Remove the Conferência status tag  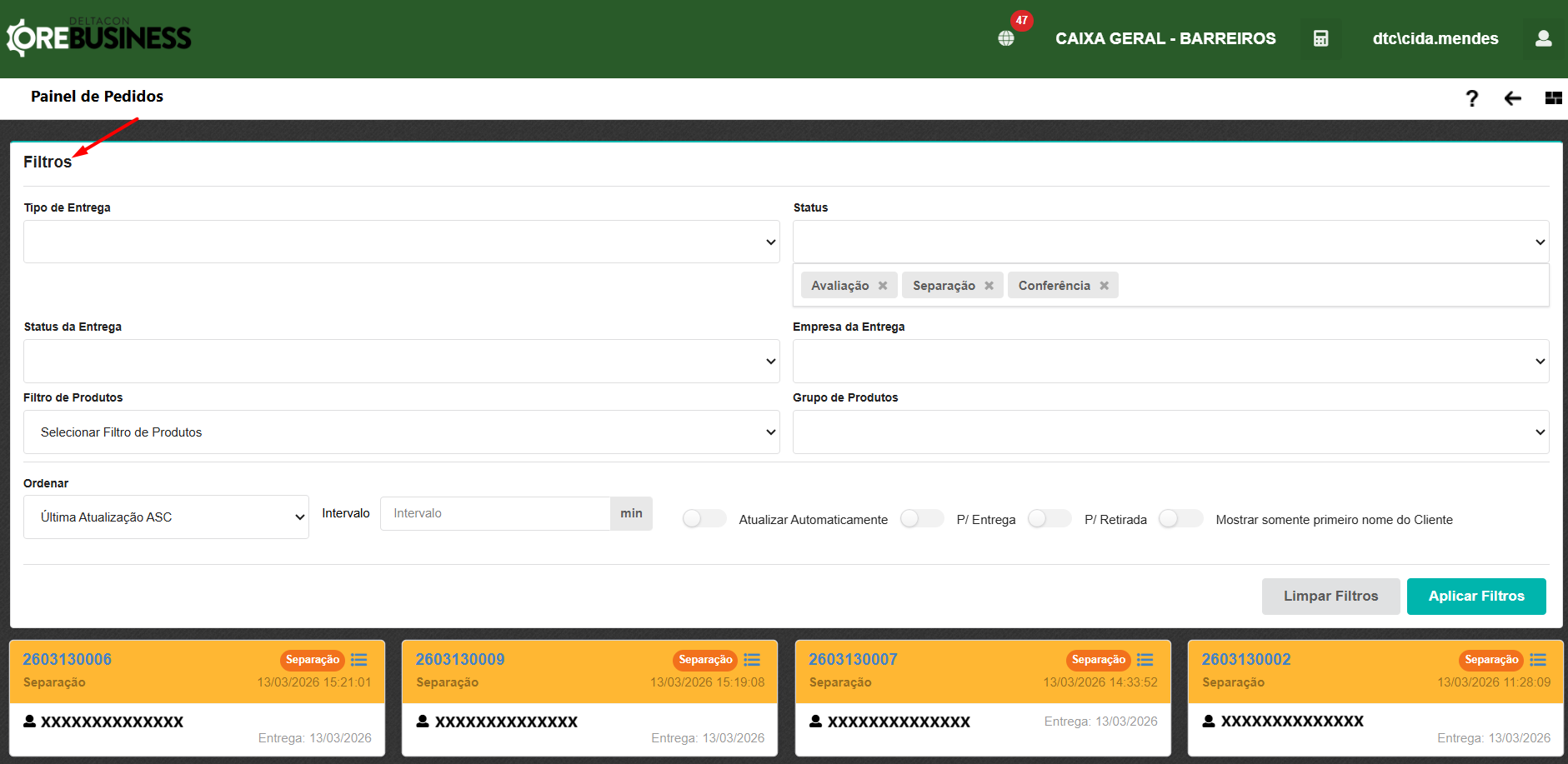pos(1104,286)
